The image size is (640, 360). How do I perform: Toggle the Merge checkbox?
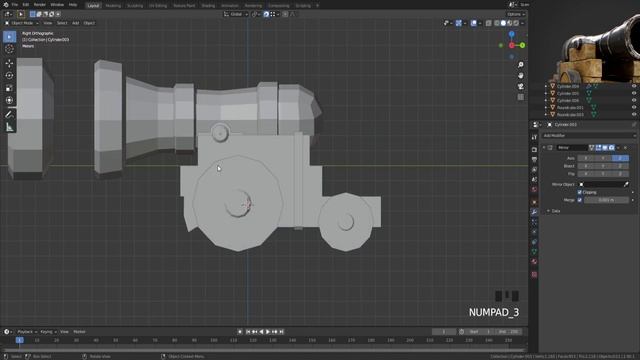click(x=580, y=200)
